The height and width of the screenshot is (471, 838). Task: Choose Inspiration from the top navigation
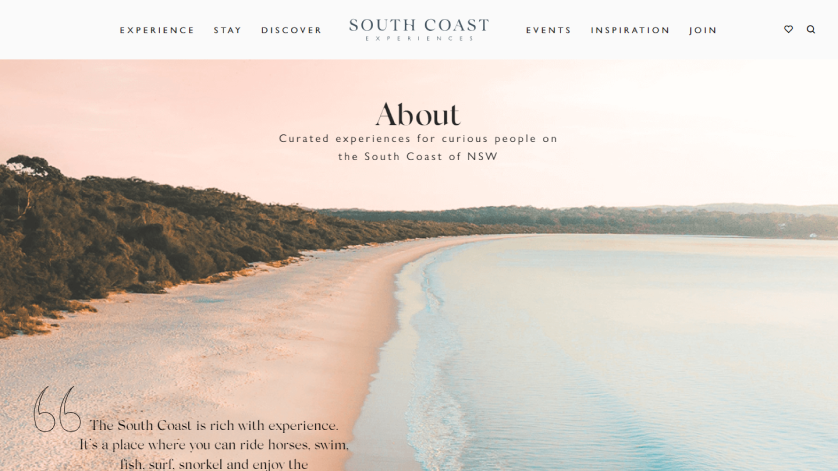(630, 30)
